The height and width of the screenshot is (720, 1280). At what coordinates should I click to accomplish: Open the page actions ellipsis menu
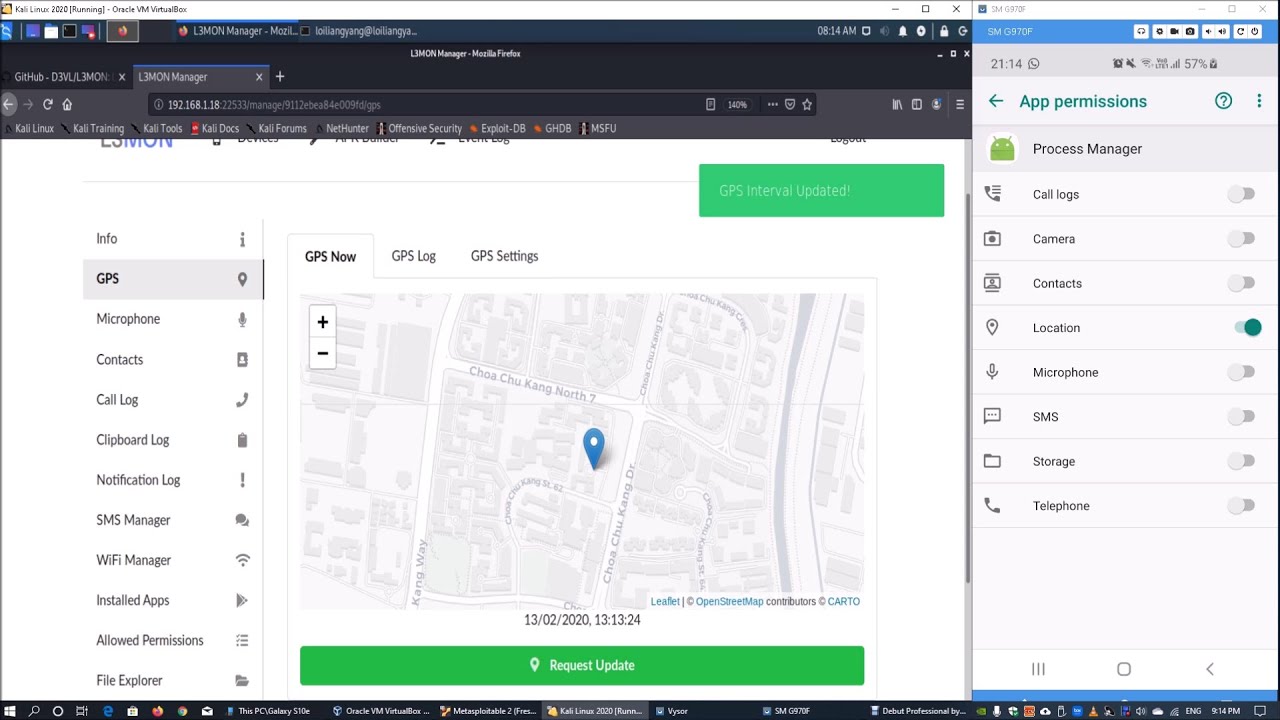772,104
